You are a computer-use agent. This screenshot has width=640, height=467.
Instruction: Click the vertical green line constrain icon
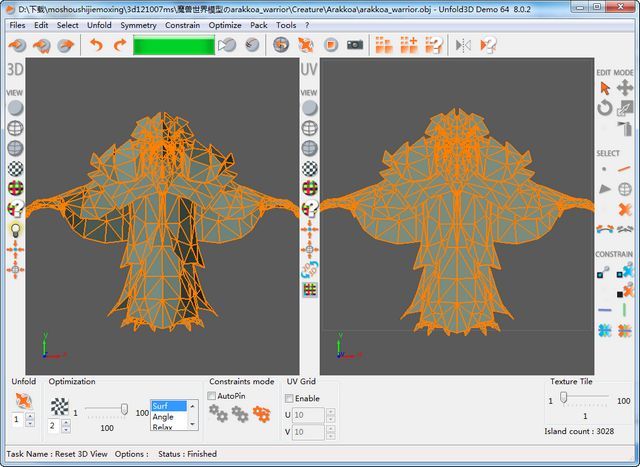click(x=624, y=309)
